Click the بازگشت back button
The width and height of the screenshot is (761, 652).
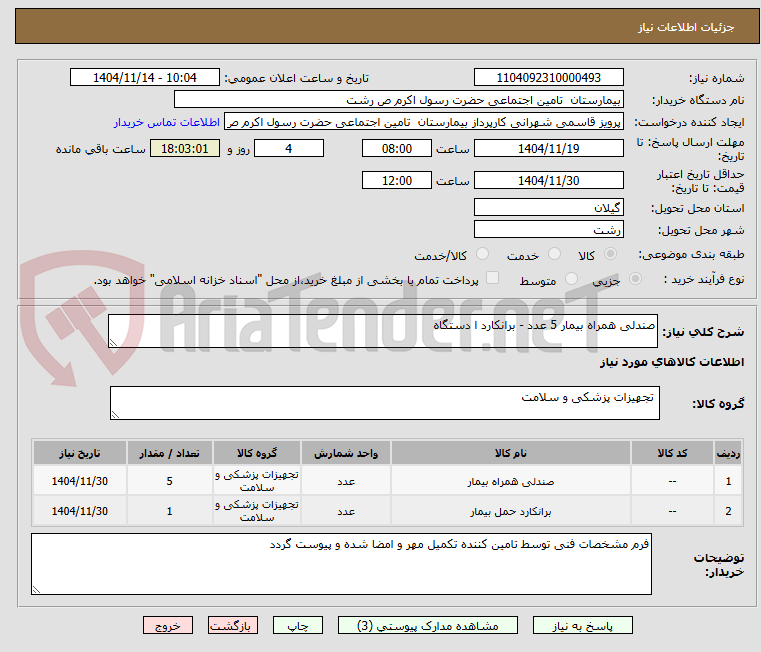coord(232,625)
